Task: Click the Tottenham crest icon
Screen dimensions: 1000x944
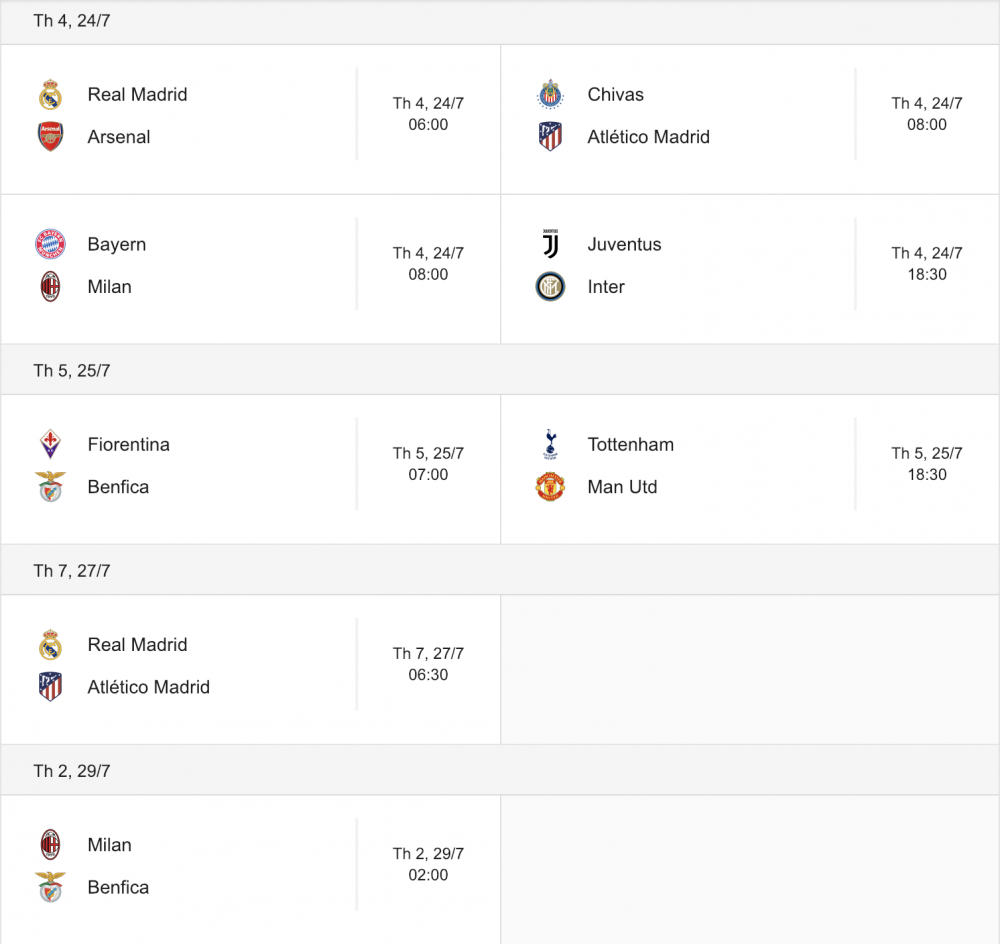Action: coord(550,445)
